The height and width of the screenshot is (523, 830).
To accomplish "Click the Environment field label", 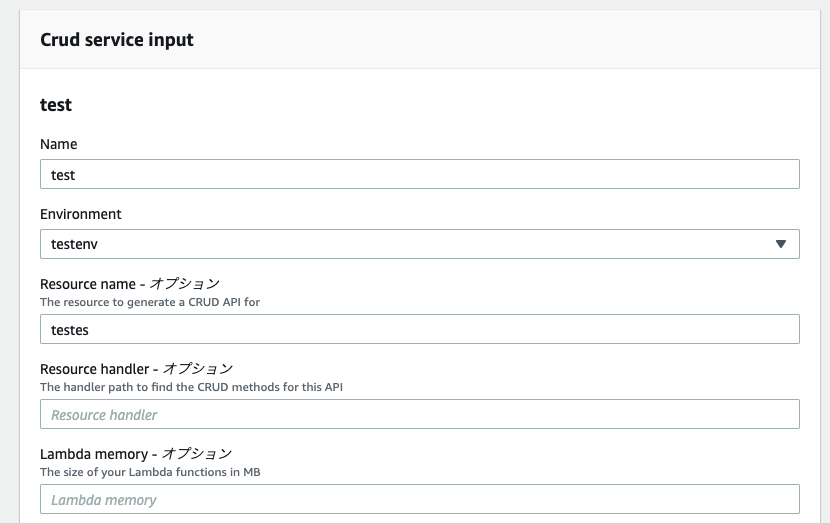I will [81, 214].
